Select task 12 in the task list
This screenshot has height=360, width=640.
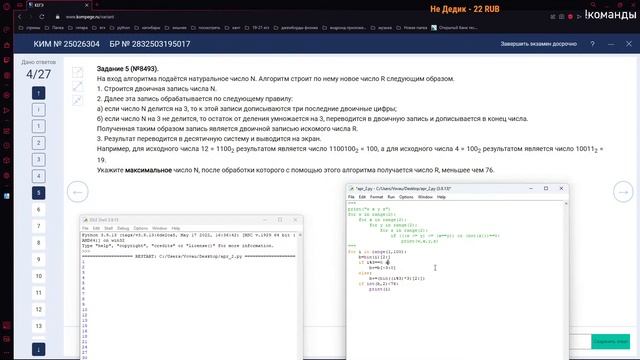click(38, 309)
